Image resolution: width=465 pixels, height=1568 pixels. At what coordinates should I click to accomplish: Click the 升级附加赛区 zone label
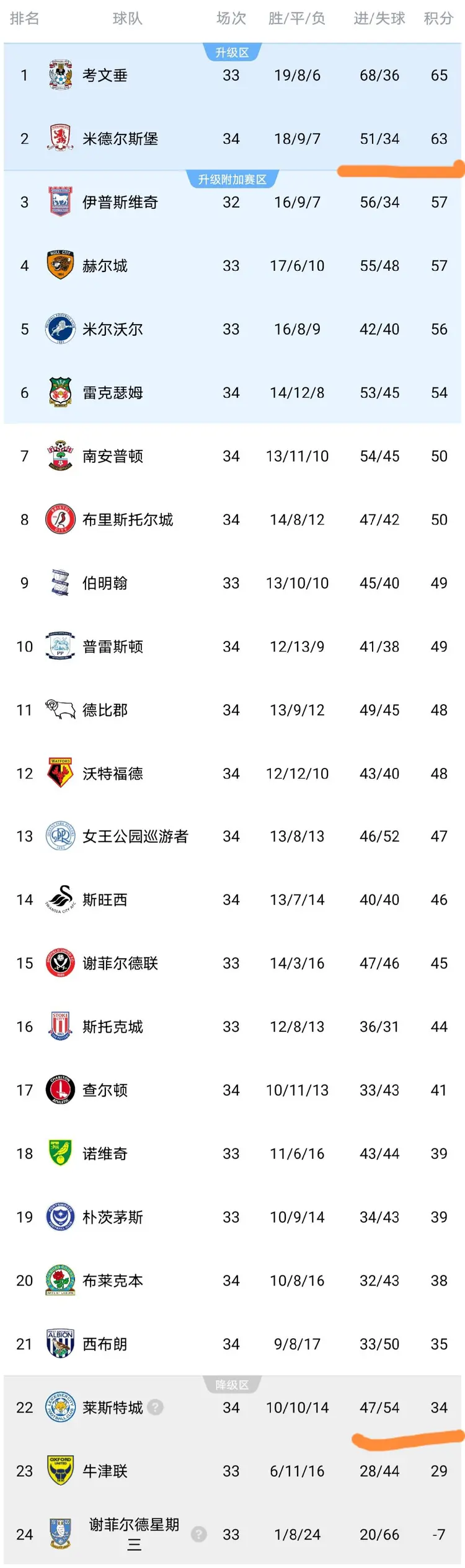[232, 180]
